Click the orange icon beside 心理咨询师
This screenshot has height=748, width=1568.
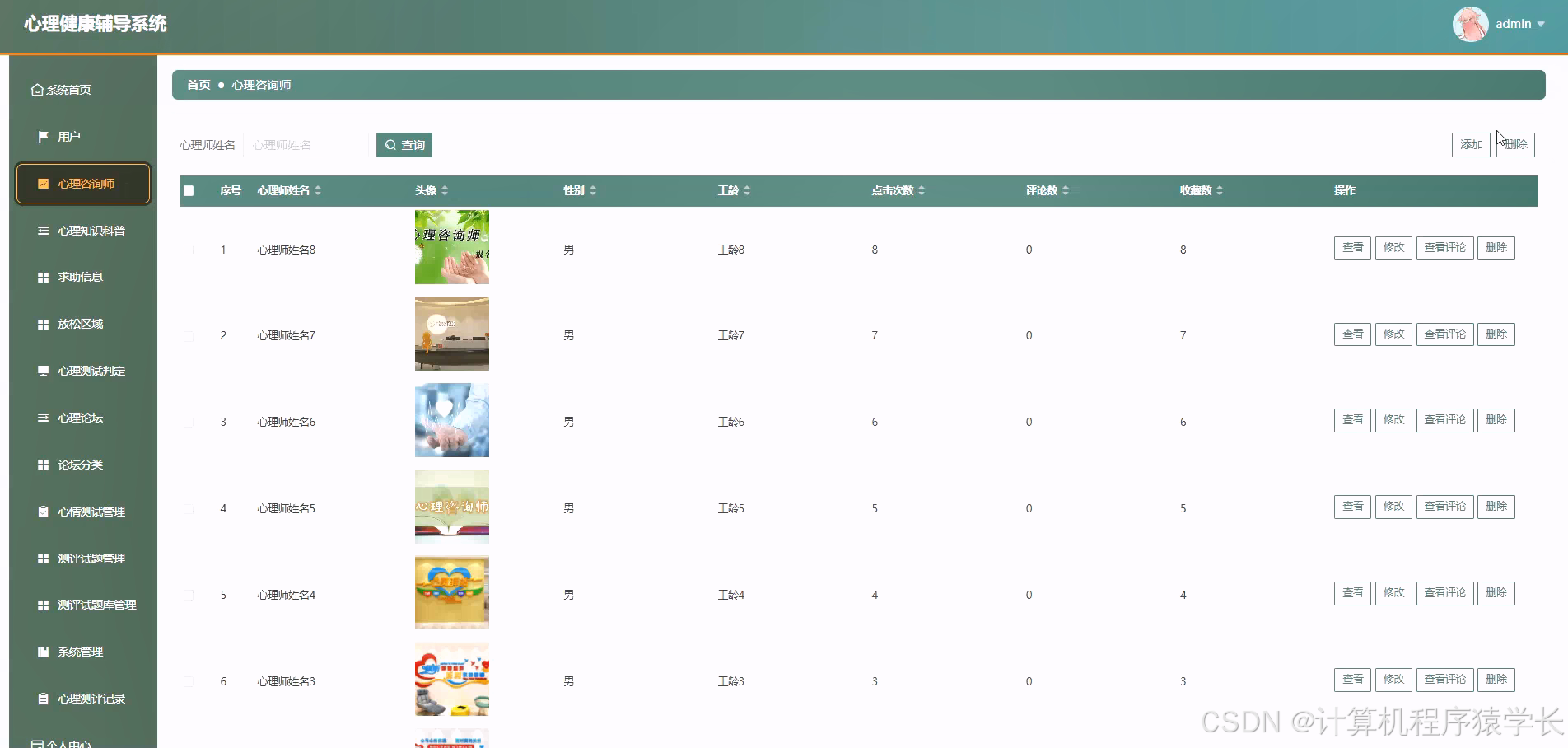pyautogui.click(x=44, y=184)
